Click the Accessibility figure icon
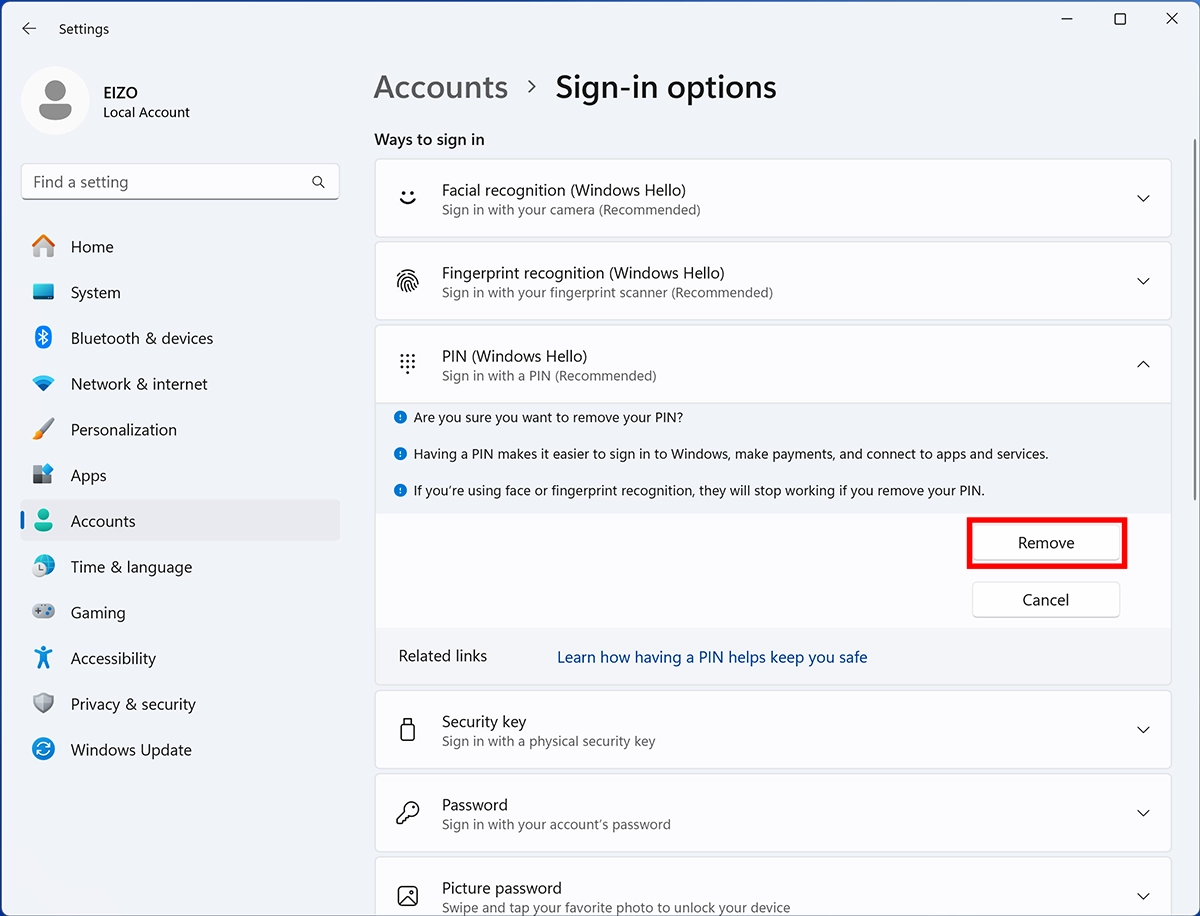Screen dimensions: 1200x916 point(43,658)
